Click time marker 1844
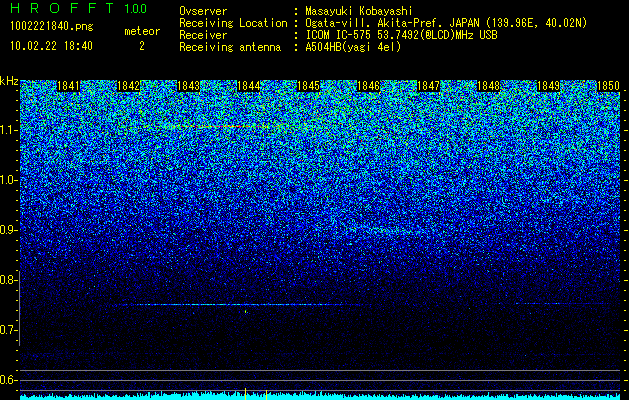This screenshot has height=400, width=629. point(248,86)
